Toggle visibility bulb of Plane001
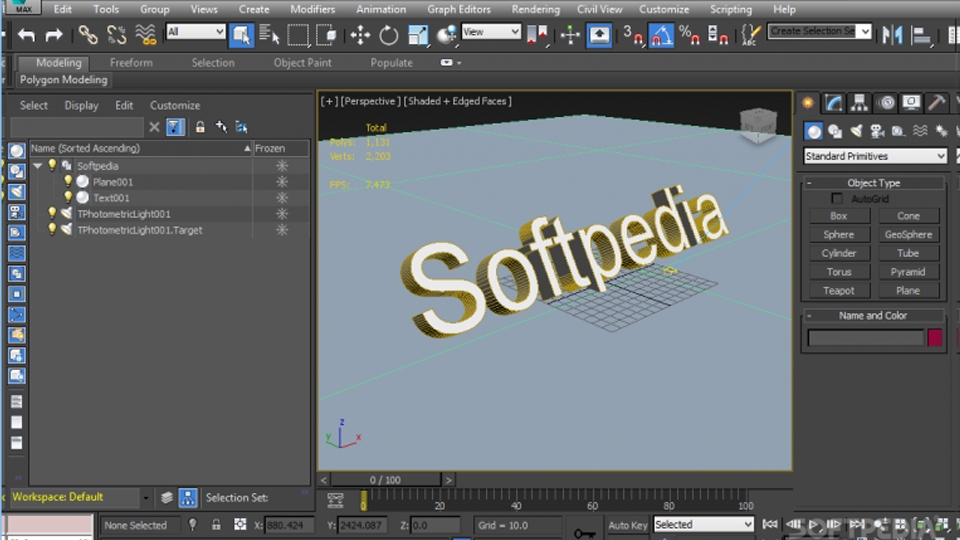Image resolution: width=960 pixels, height=540 pixels. coord(68,181)
